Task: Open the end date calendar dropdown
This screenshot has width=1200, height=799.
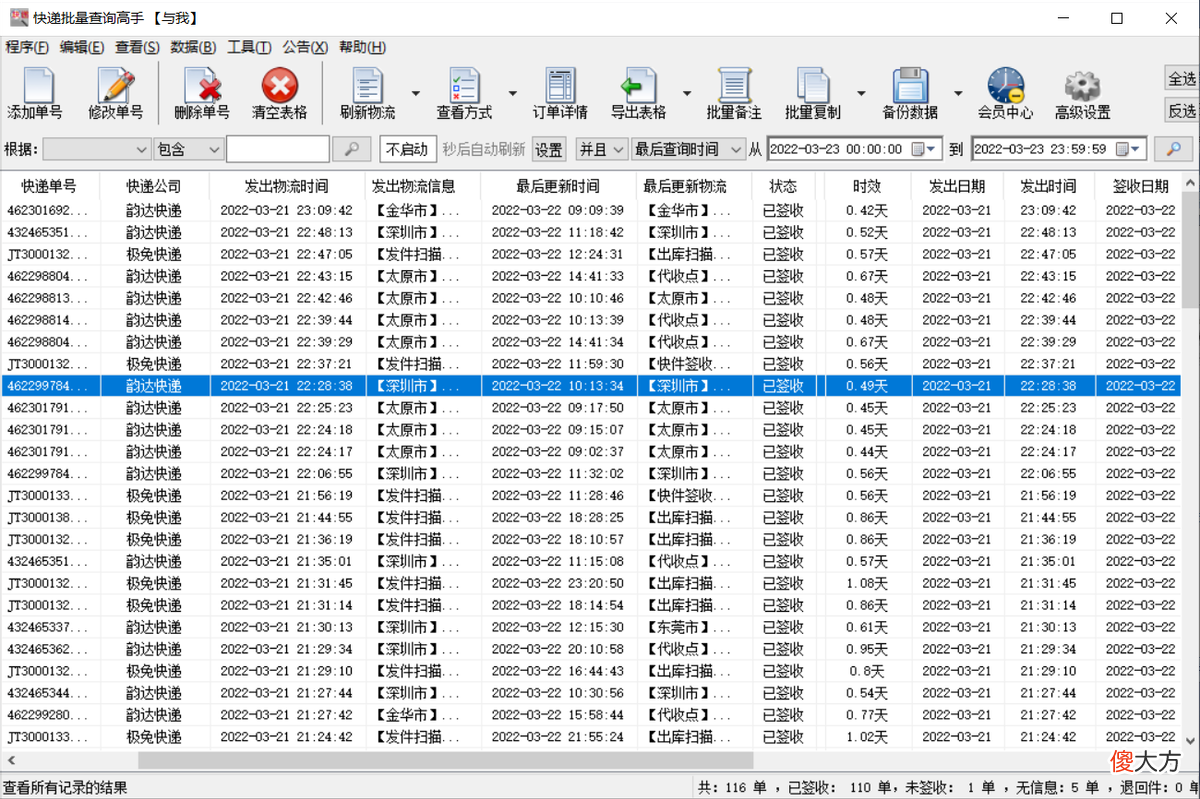Action: [x=1130, y=149]
